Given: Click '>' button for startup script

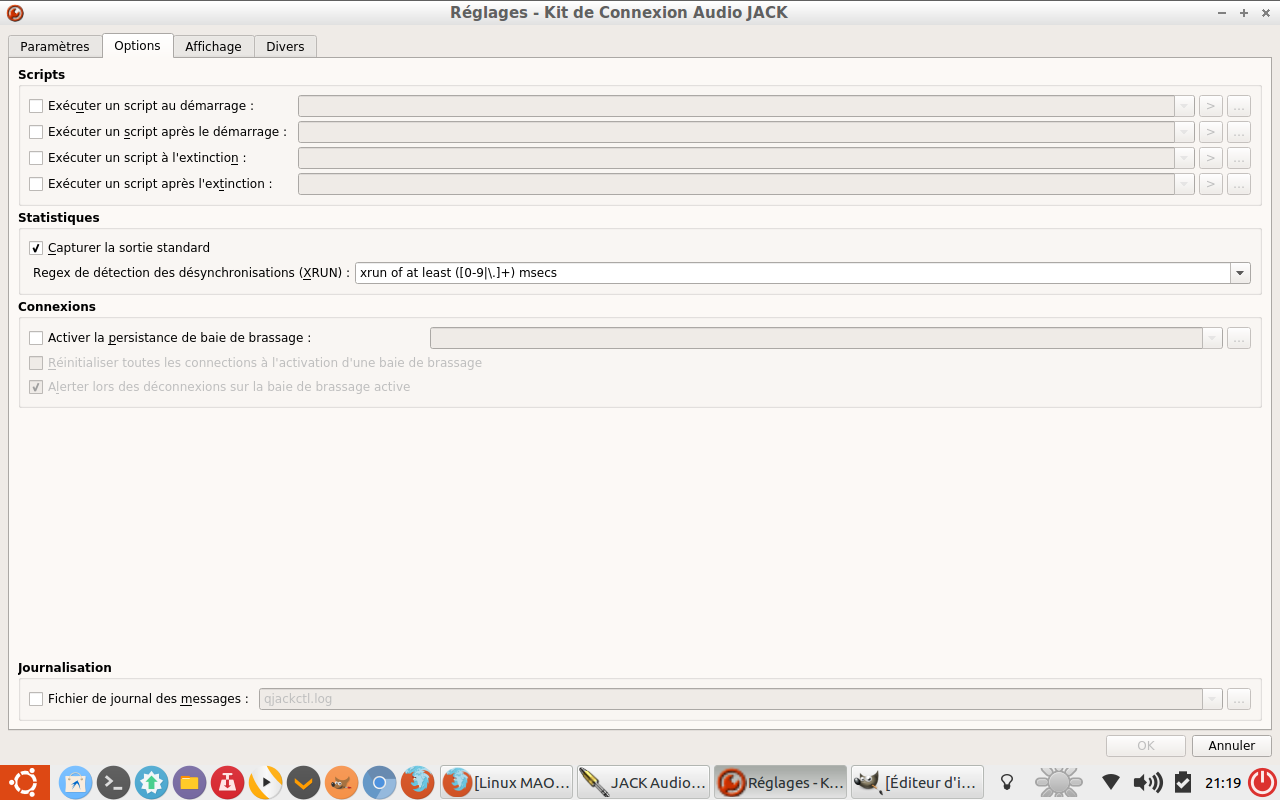Looking at the screenshot, I should coord(1211,106).
